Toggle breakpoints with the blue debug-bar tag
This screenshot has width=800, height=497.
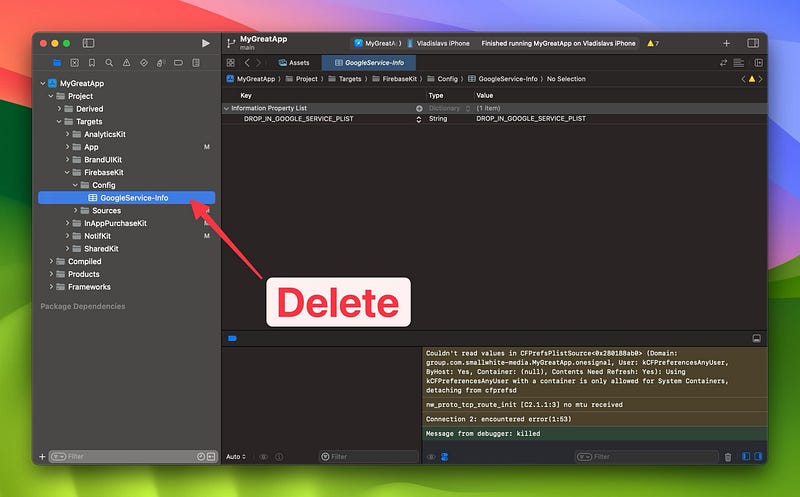coord(233,338)
